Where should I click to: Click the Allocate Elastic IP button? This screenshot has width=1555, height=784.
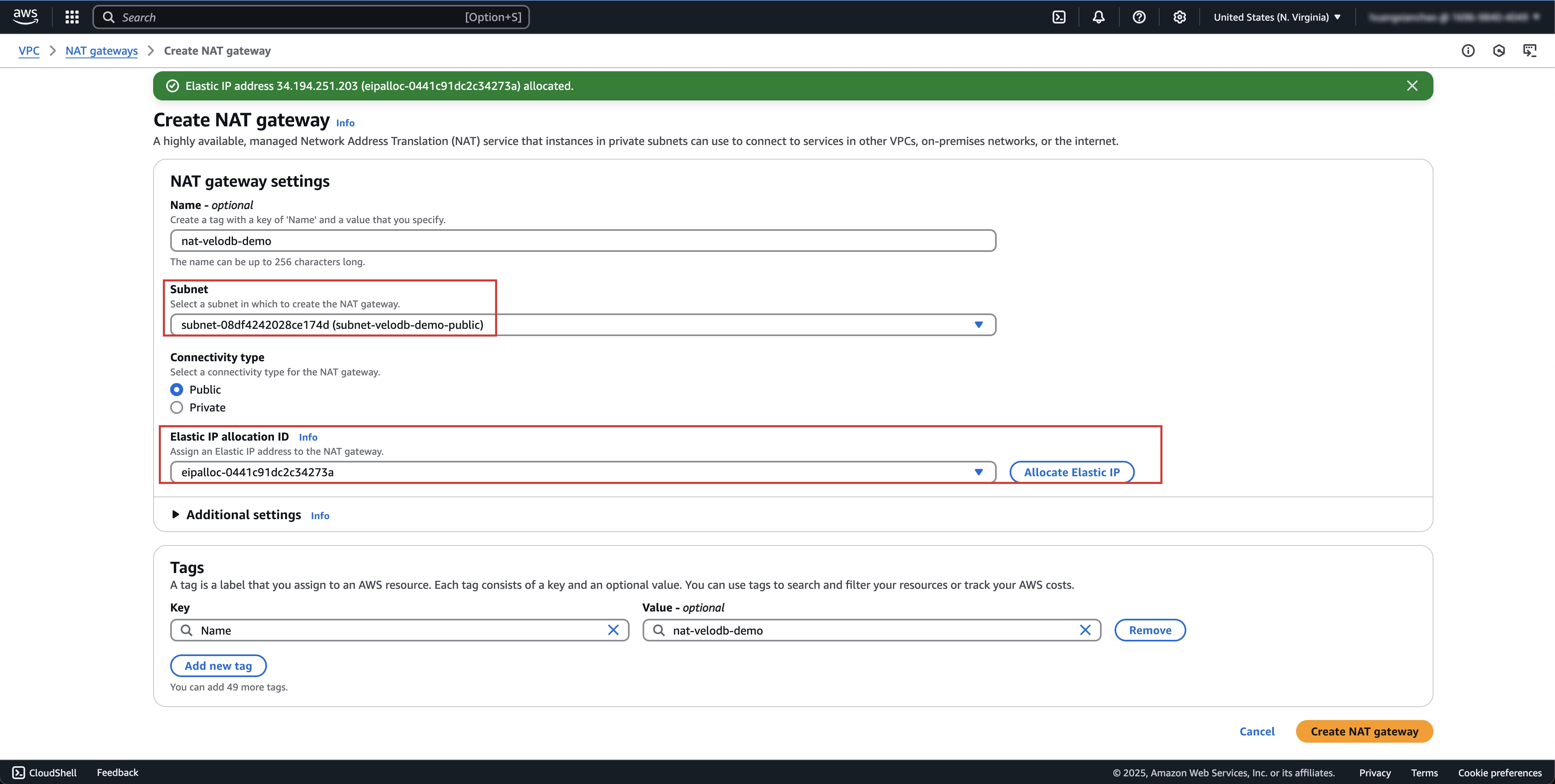(1072, 472)
